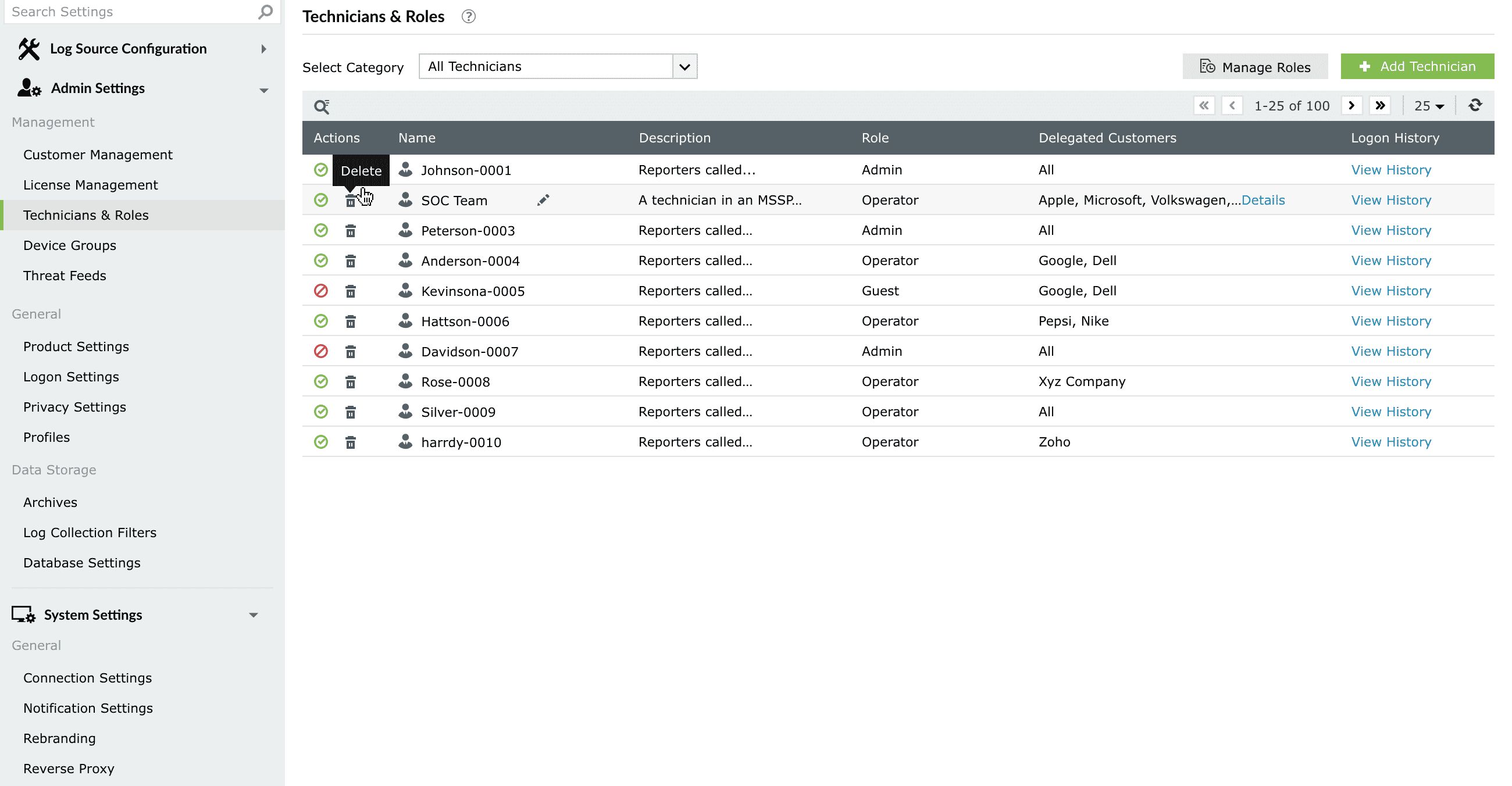Open Customer Management settings
The image size is (1512, 786).
pos(98,155)
